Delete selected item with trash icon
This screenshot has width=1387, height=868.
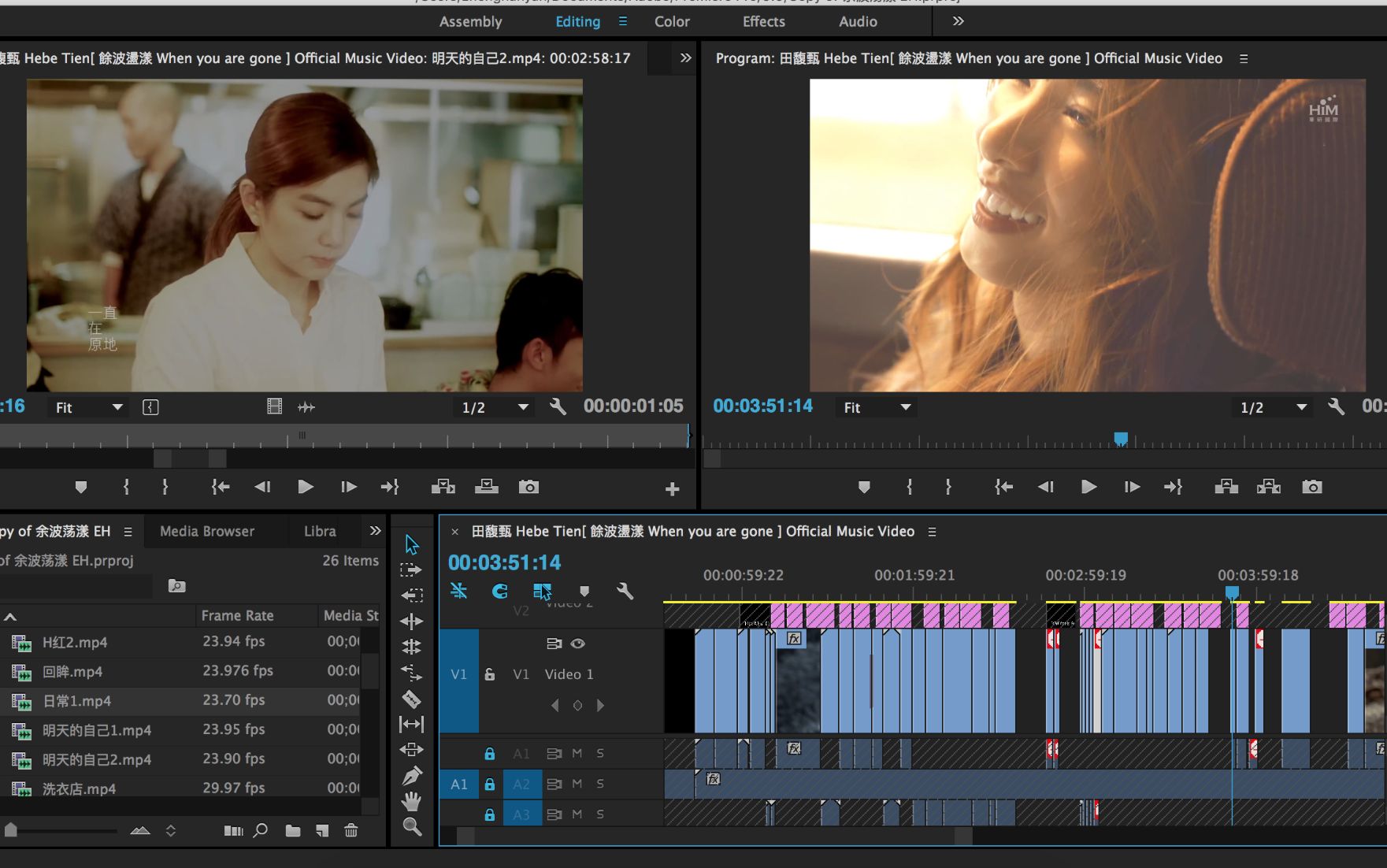[x=351, y=830]
